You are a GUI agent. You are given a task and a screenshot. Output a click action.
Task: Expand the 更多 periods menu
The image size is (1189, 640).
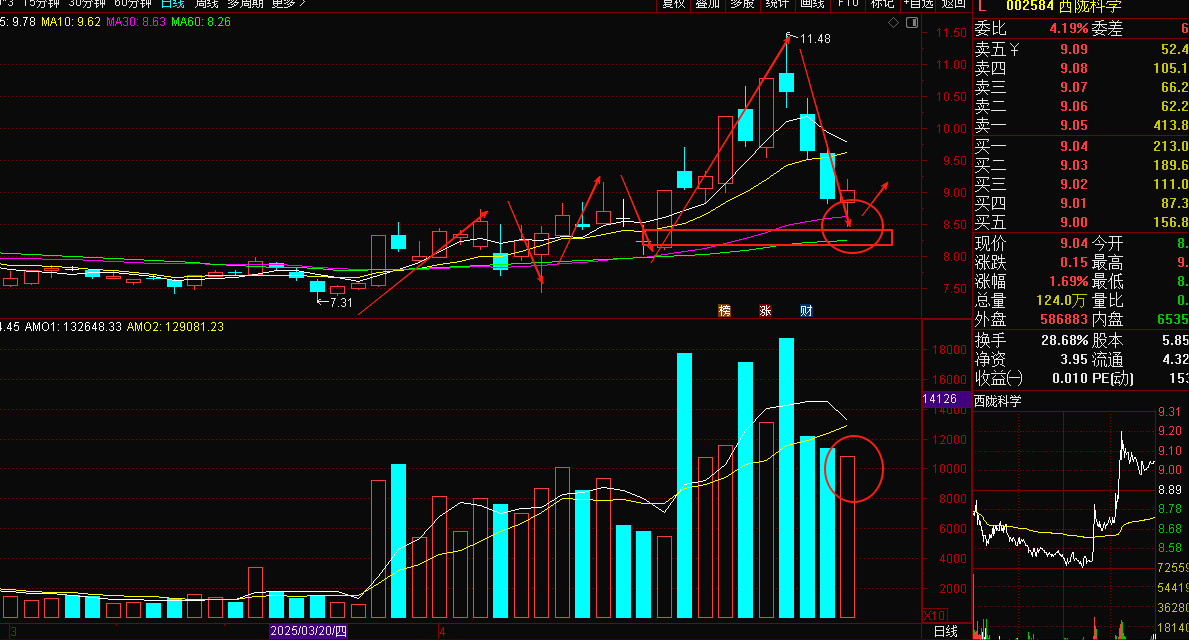[x=288, y=3]
